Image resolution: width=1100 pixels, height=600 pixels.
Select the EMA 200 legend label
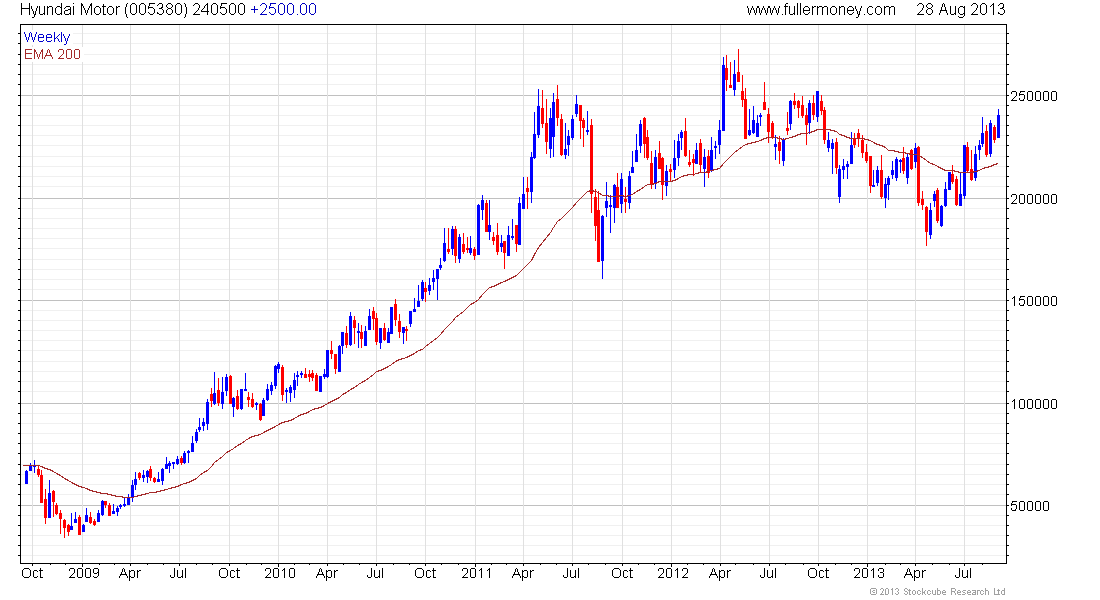pyautogui.click(x=52, y=54)
